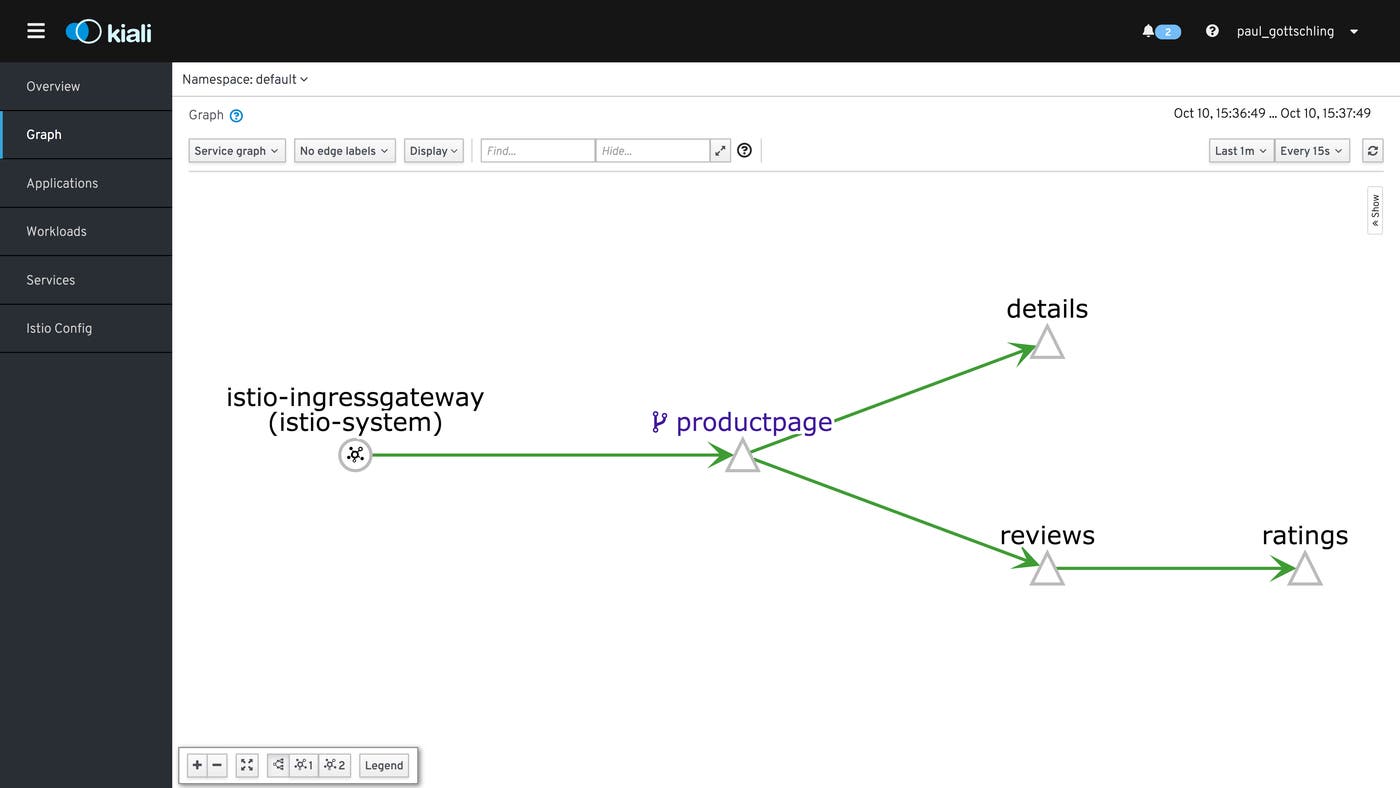Open the hamburger navigation menu

coord(36,31)
